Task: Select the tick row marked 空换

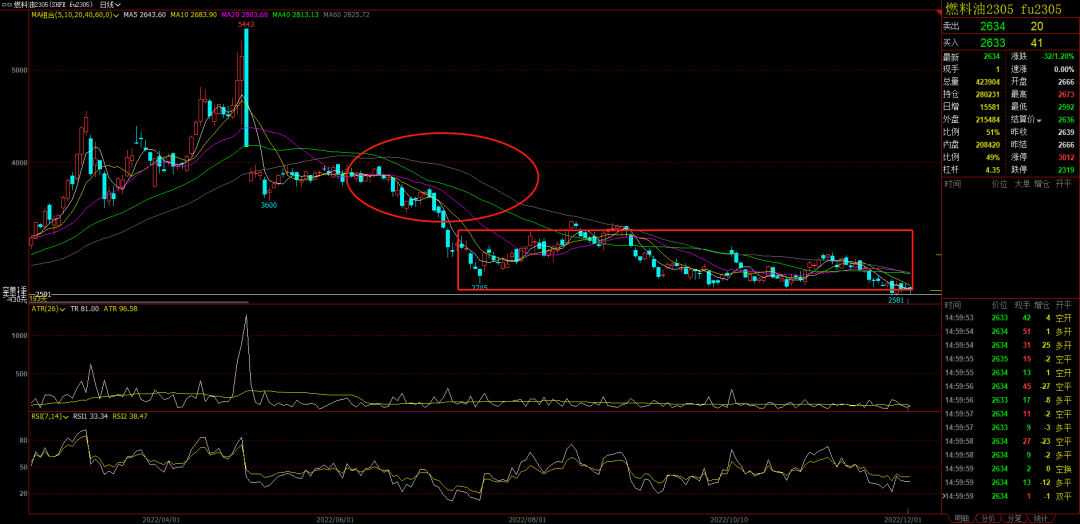Action: click(1008, 468)
